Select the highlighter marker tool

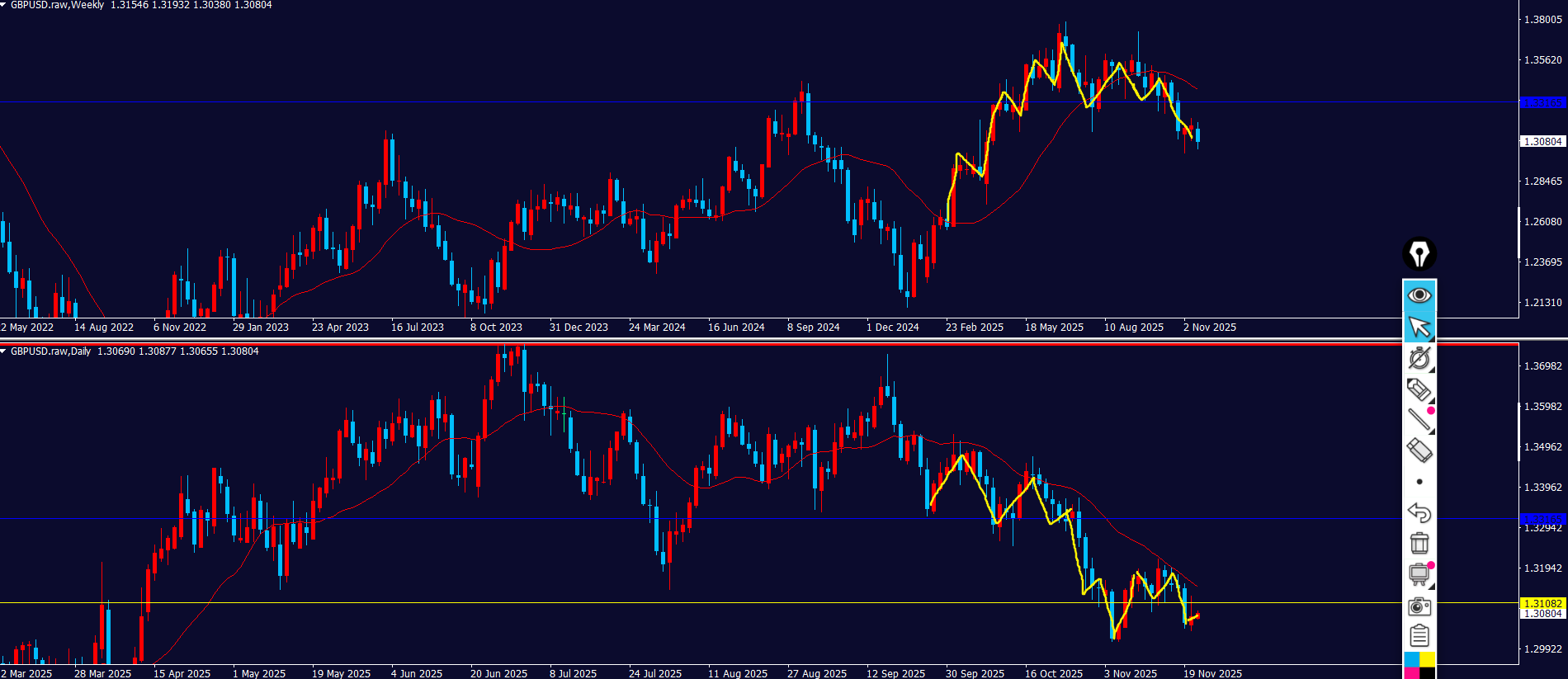click(x=1419, y=389)
